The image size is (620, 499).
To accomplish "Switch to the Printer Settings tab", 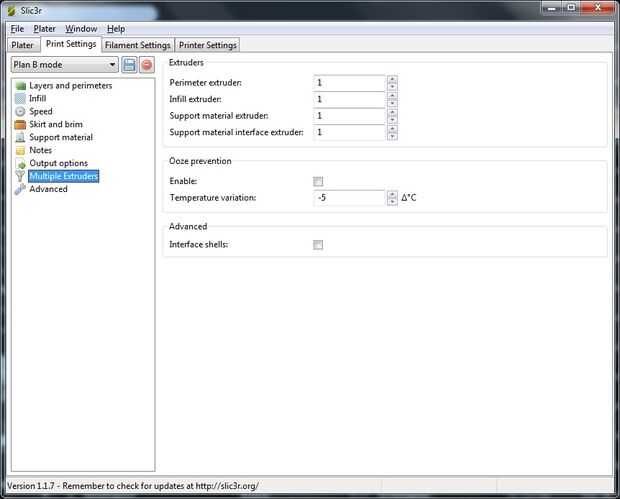I will (208, 45).
